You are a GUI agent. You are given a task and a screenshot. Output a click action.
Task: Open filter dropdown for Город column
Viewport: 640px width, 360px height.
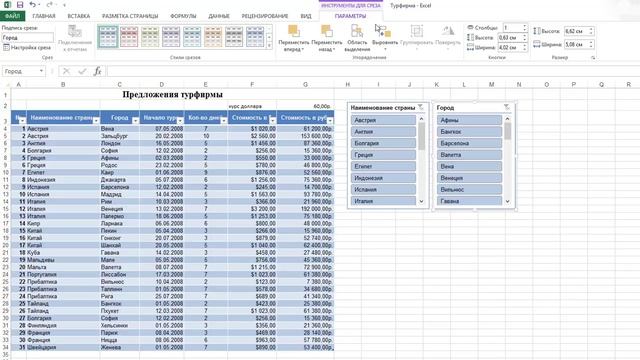136,120
